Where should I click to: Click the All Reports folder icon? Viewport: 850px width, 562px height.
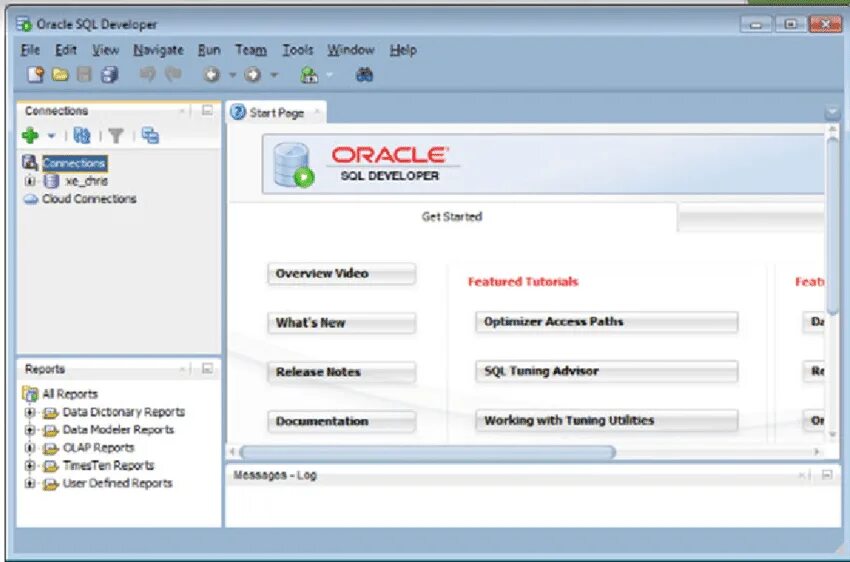click(30, 393)
